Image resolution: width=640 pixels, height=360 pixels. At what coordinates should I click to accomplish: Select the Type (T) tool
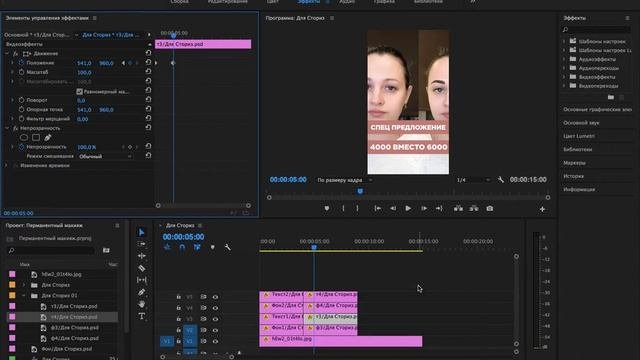point(142,316)
